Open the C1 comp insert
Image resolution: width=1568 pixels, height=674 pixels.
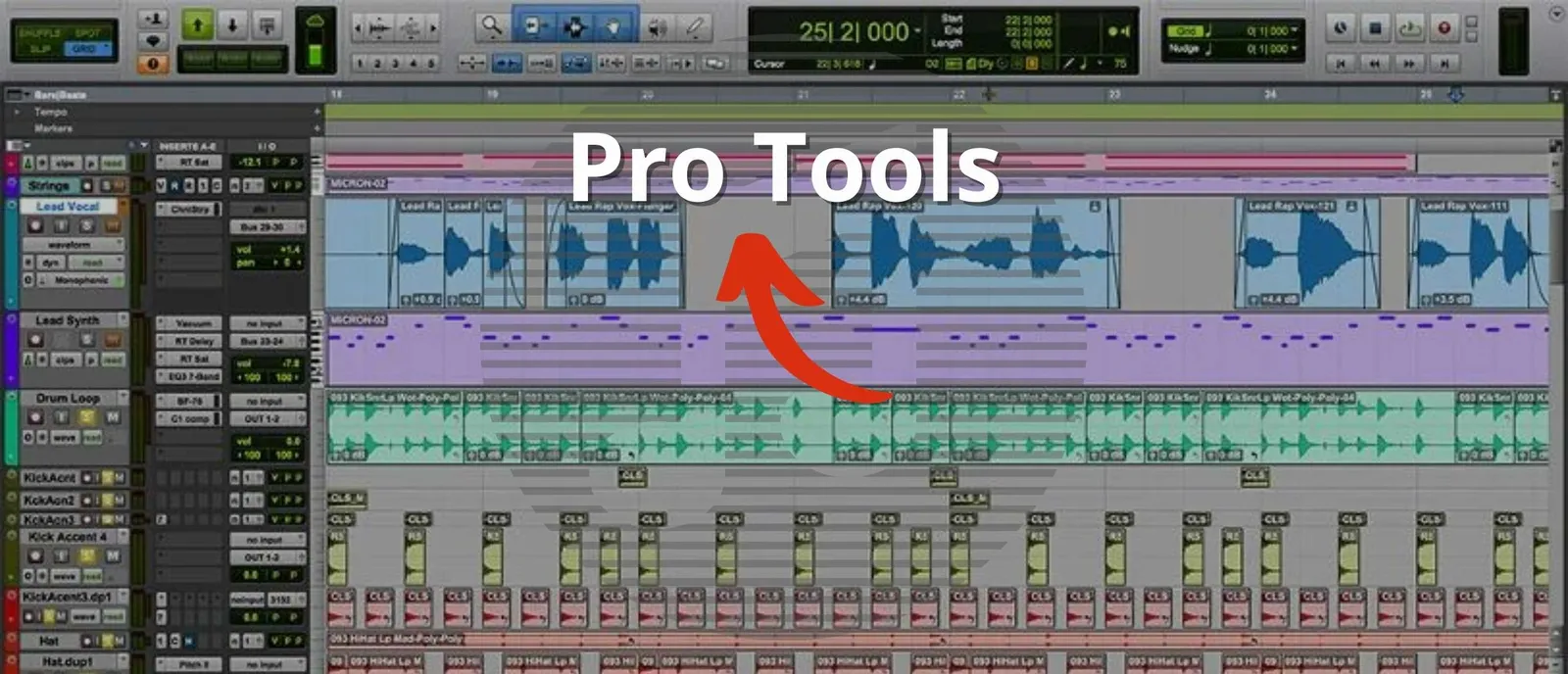point(190,418)
